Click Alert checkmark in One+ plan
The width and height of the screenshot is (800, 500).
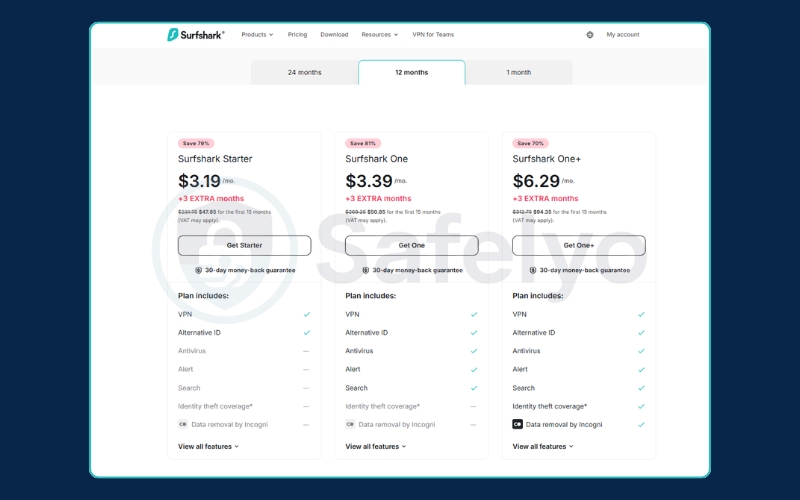click(641, 369)
